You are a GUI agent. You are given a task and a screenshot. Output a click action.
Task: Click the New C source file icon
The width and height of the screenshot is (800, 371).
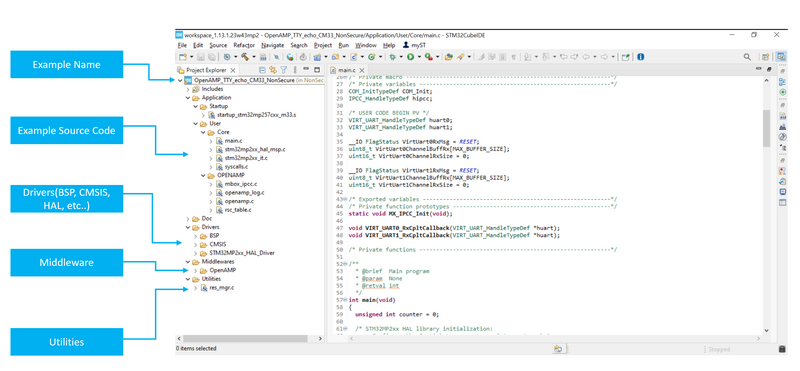point(354,57)
